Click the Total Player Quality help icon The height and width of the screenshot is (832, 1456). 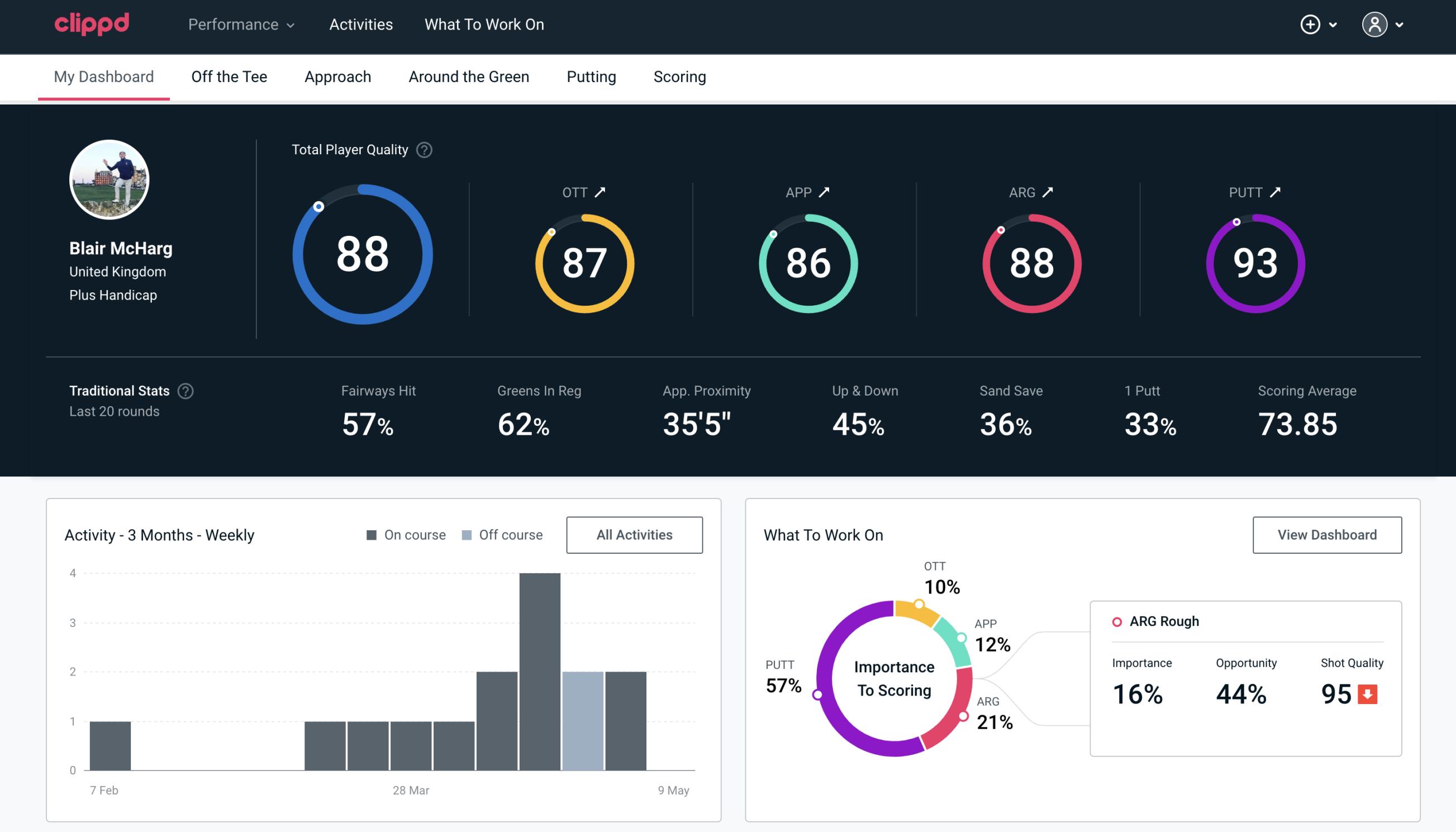[423, 150]
